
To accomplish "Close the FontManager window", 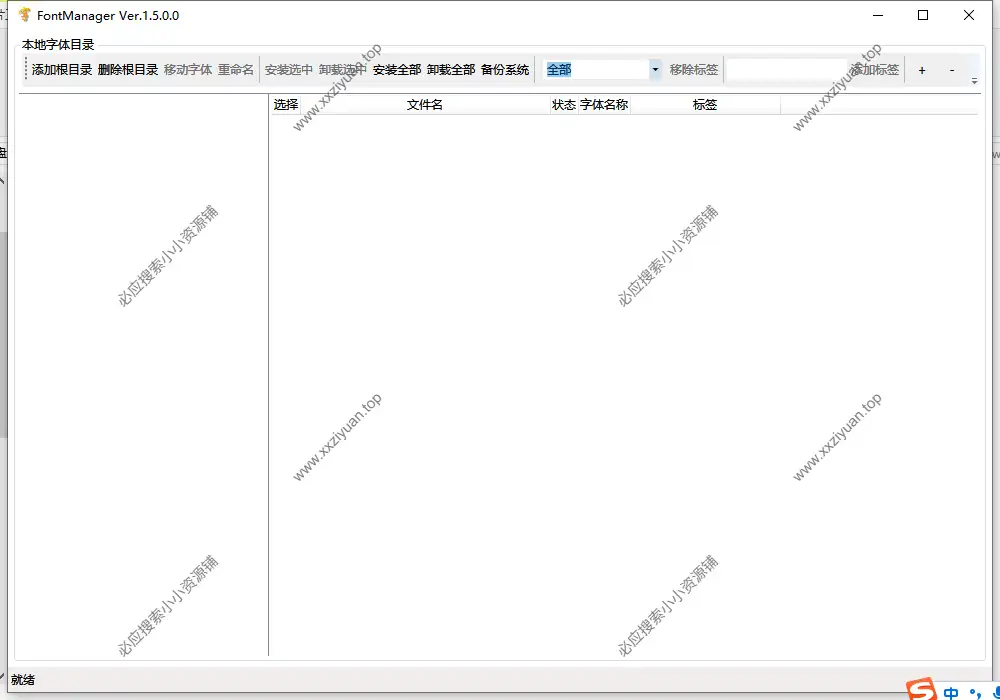I will tap(969, 15).
